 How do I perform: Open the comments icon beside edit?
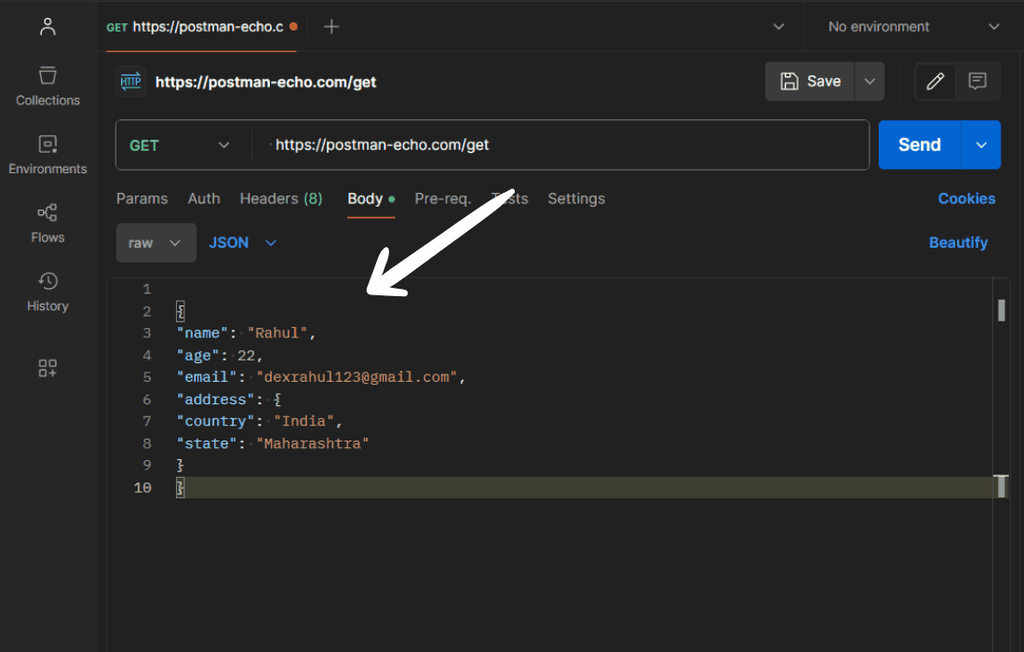tap(978, 81)
